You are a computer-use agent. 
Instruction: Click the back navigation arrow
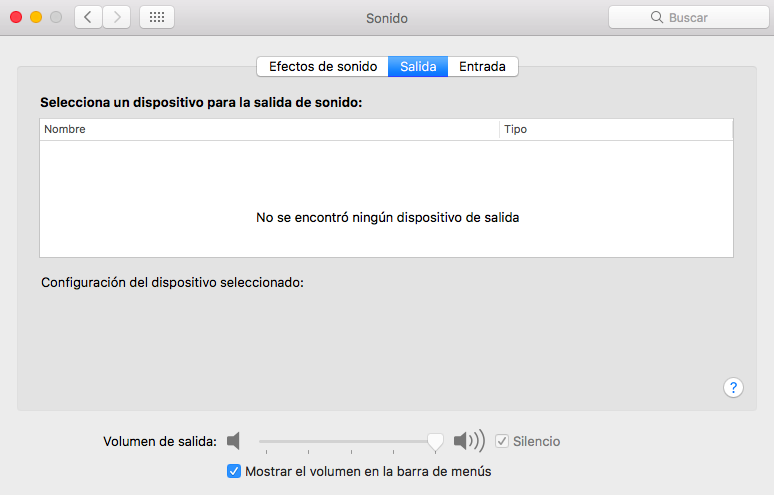[x=88, y=17]
